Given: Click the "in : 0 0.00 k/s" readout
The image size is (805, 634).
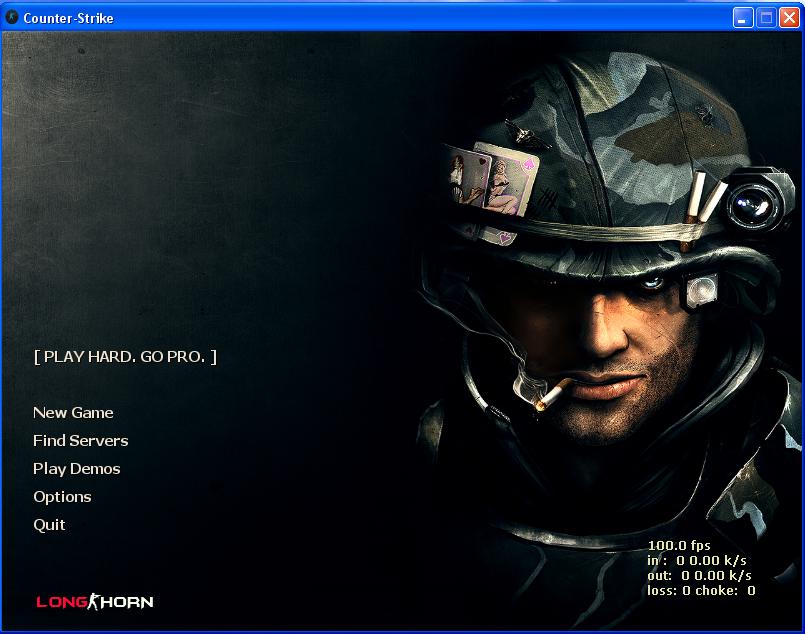Looking at the screenshot, I should [697, 560].
